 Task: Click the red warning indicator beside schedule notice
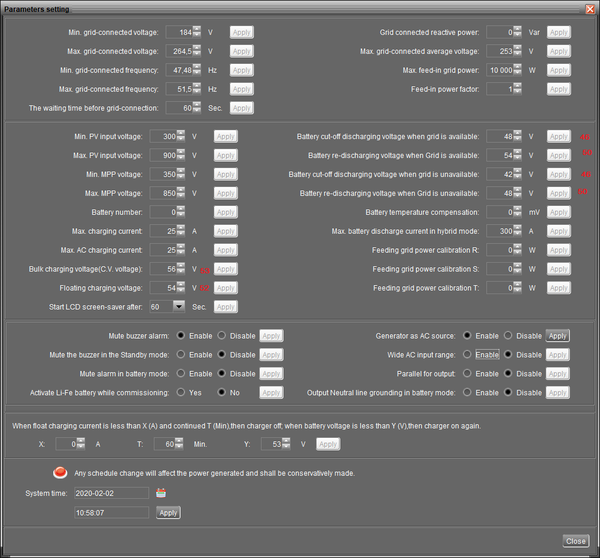pos(60,473)
